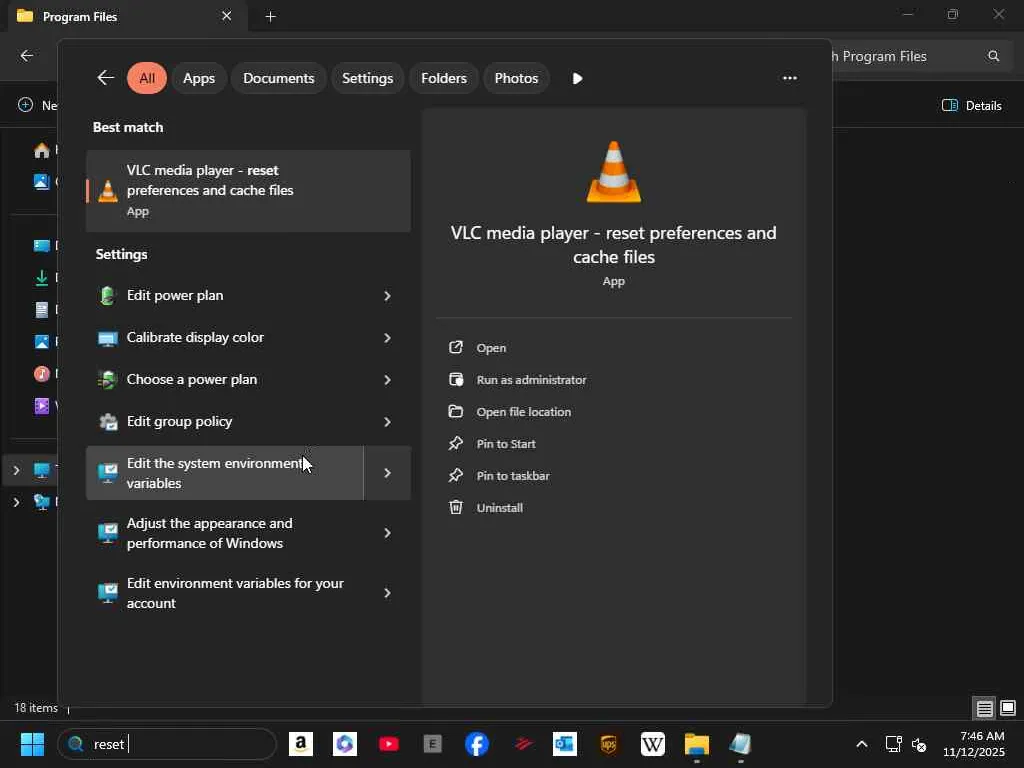This screenshot has width=1024, height=768.
Task: Switch to the Apps filter
Action: point(199,78)
